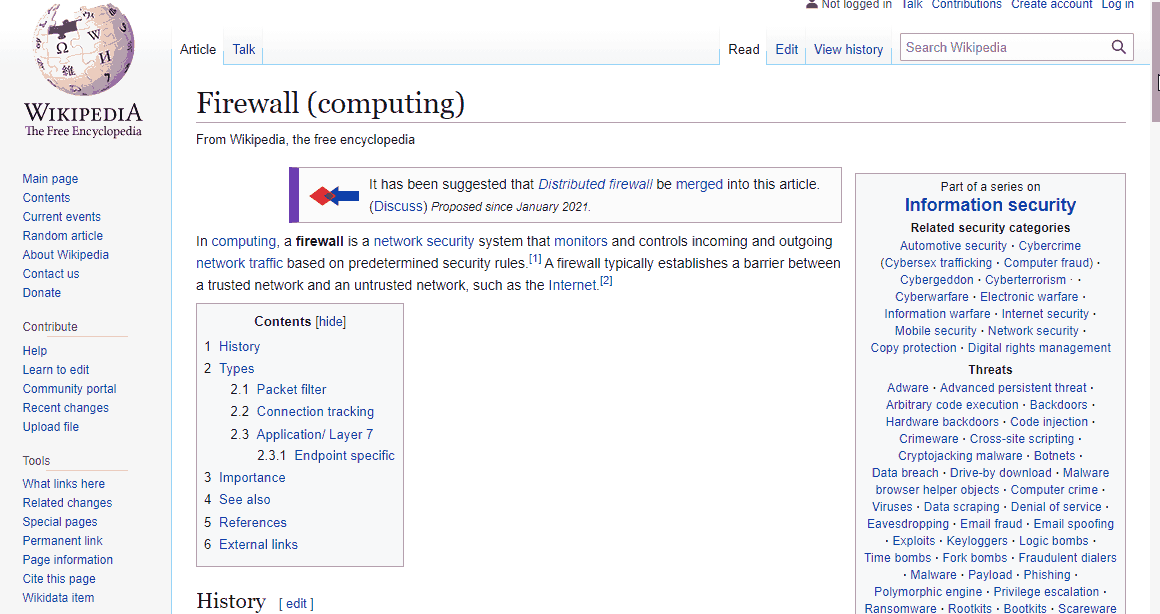
Task: Jump to See also section
Action: coord(245,500)
